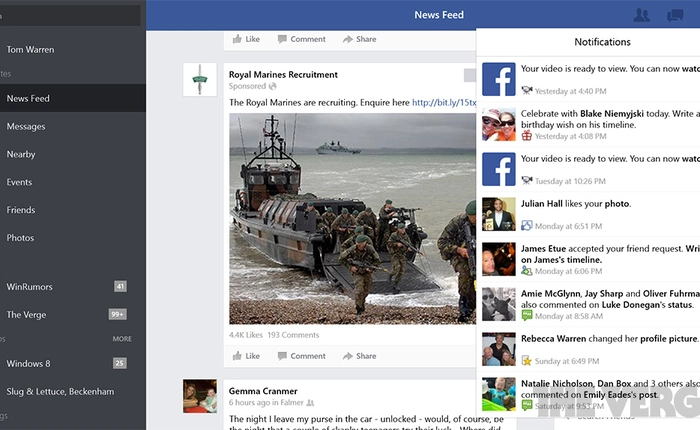
Task: Open Natalie Nicholson comment notification
Action: click(x=588, y=395)
